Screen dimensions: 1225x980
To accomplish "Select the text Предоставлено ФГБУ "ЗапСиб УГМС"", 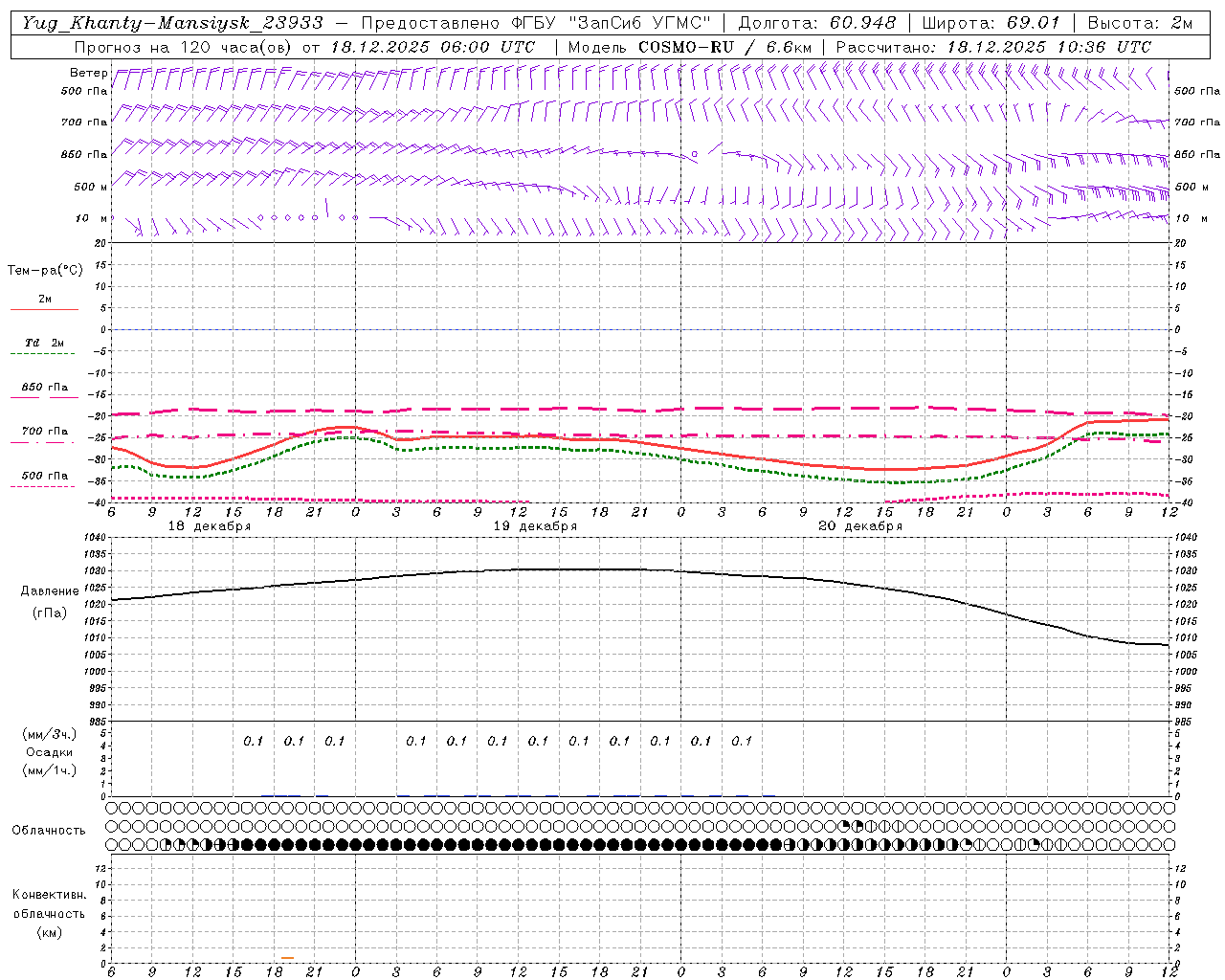I will click(x=536, y=23).
